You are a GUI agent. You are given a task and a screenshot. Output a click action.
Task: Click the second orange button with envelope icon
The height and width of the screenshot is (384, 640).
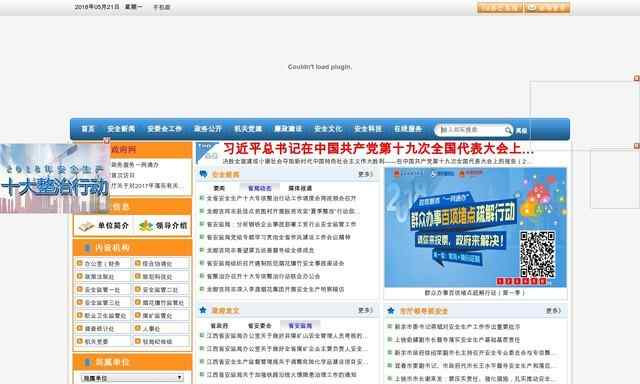(x=547, y=8)
